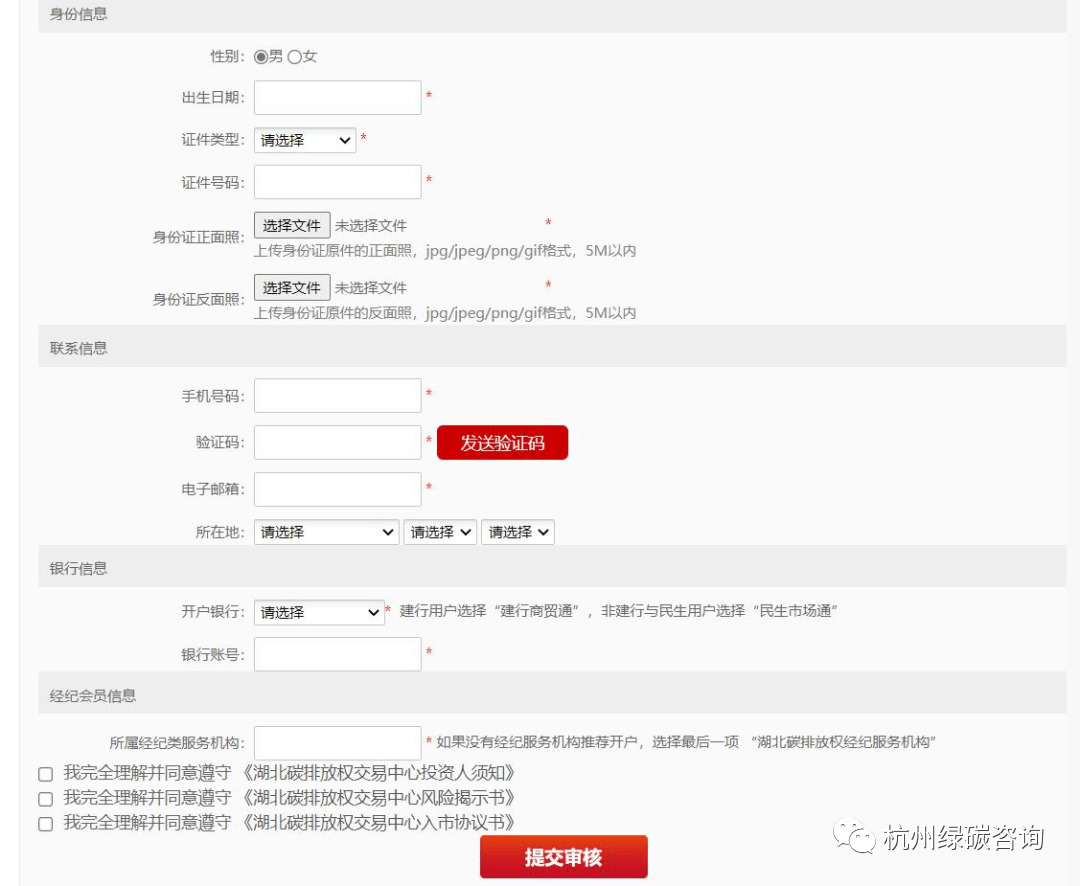Screen dimensions: 1080x886
Task: Click the 出生日期 birth date field
Action: 337,97
